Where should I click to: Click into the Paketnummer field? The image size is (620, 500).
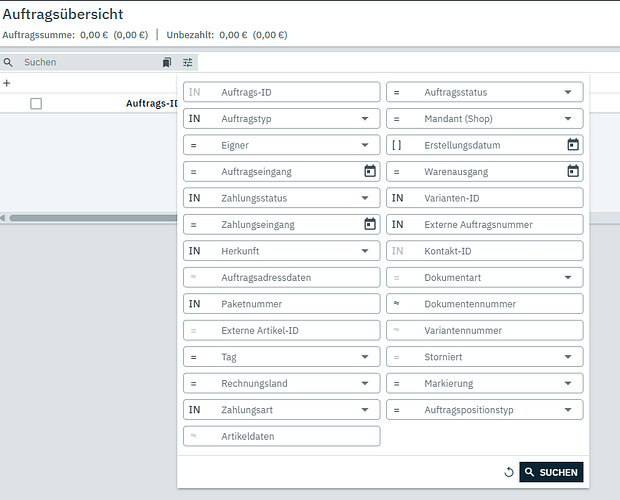point(282,304)
